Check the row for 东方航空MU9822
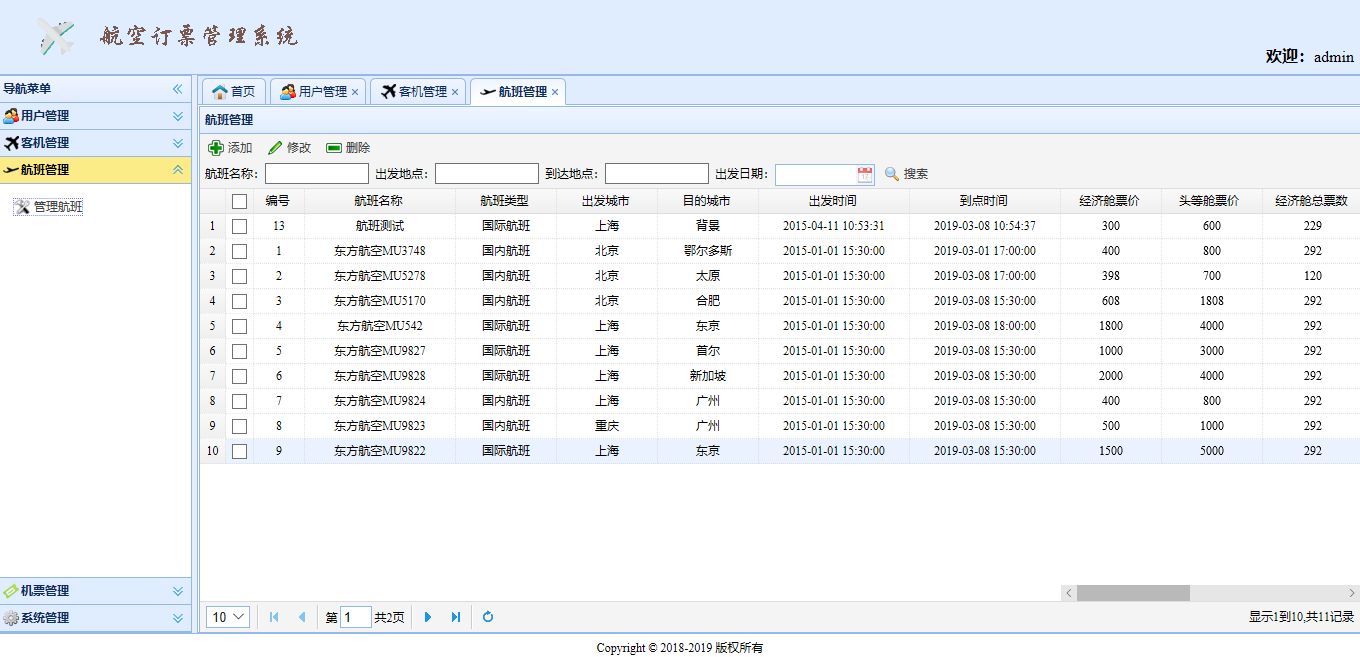Image resolution: width=1360 pixels, height=657 pixels. point(239,451)
